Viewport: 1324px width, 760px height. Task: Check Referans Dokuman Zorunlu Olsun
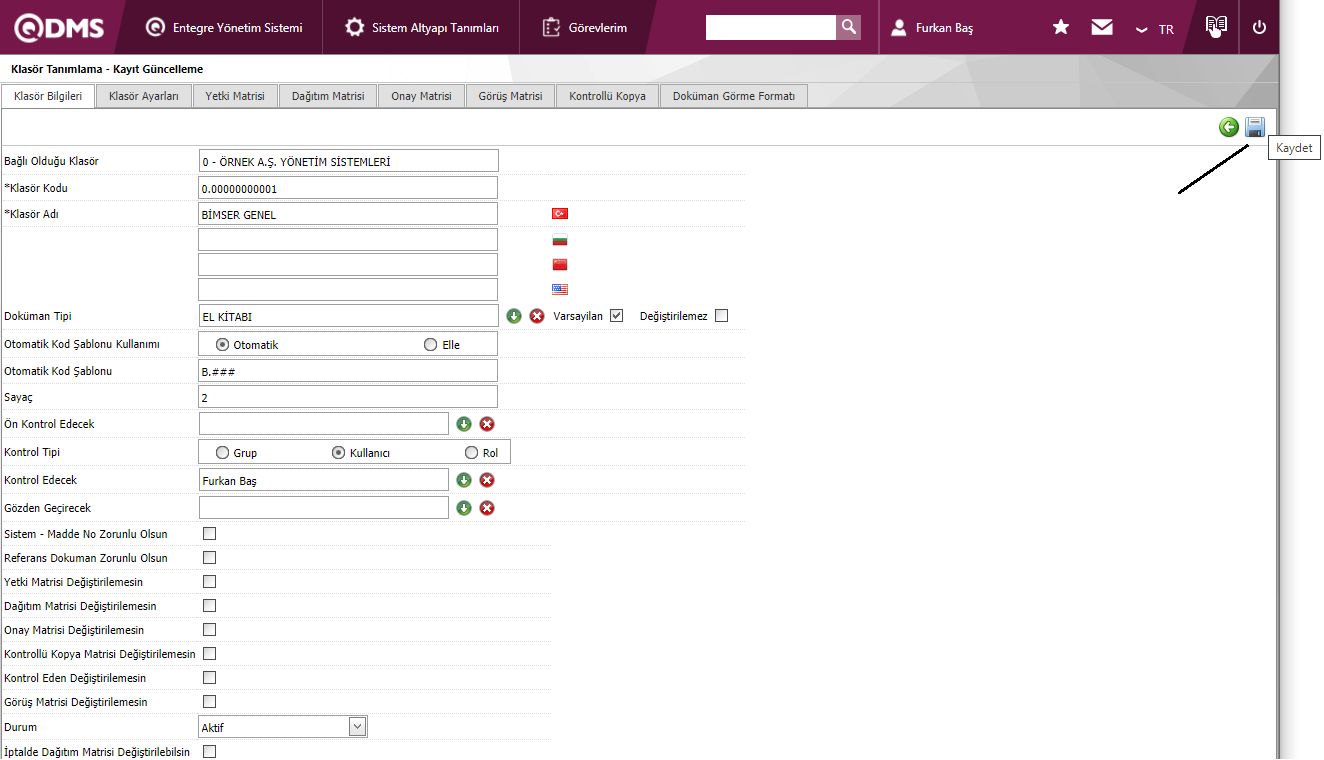point(210,558)
